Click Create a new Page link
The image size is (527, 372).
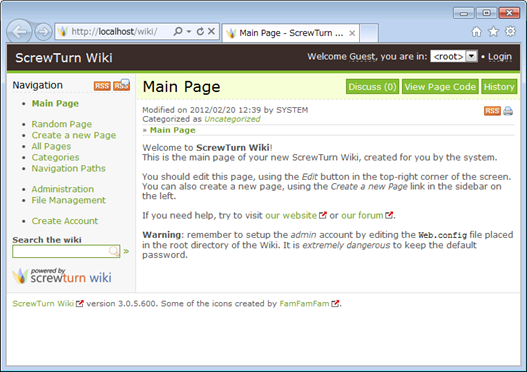click(x=74, y=135)
